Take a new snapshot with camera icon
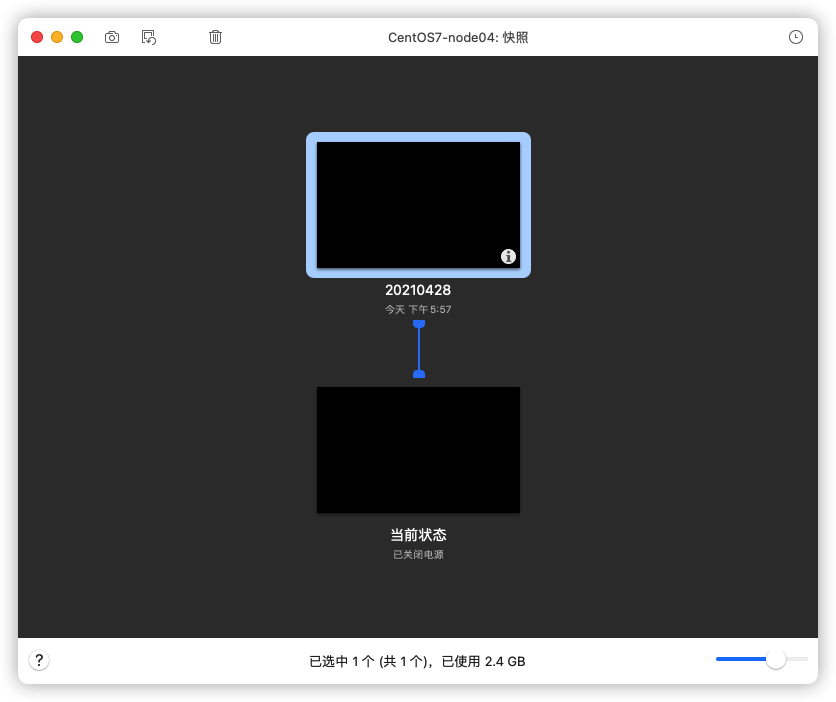This screenshot has height=702, width=836. pyautogui.click(x=112, y=37)
